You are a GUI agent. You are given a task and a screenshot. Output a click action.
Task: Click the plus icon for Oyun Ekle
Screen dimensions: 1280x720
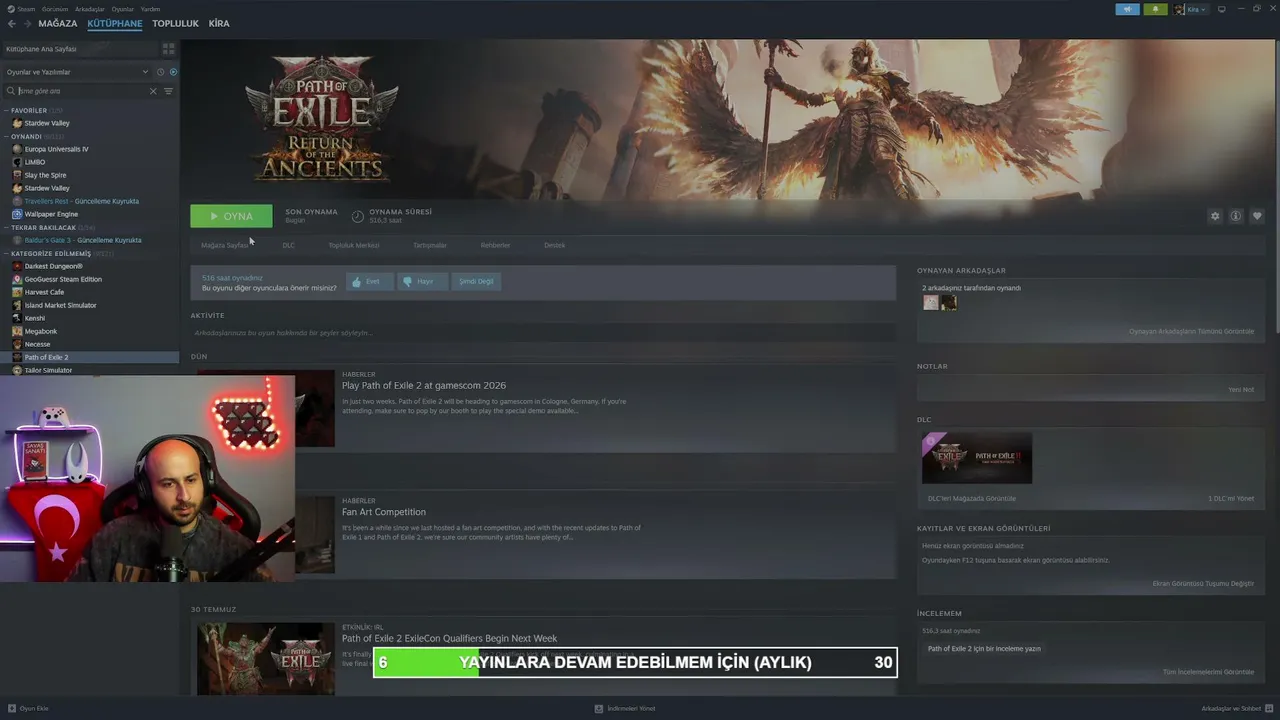pos(12,708)
